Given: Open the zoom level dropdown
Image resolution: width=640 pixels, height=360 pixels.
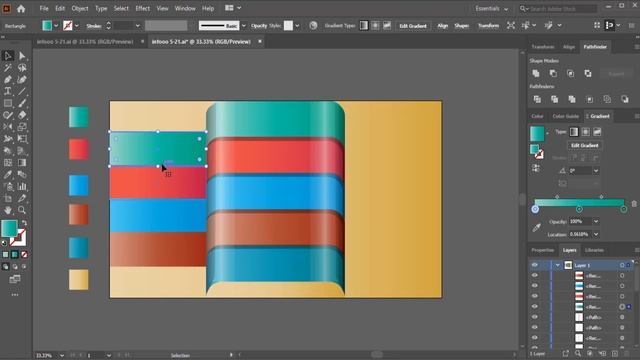Looking at the screenshot, I should tap(62, 356).
